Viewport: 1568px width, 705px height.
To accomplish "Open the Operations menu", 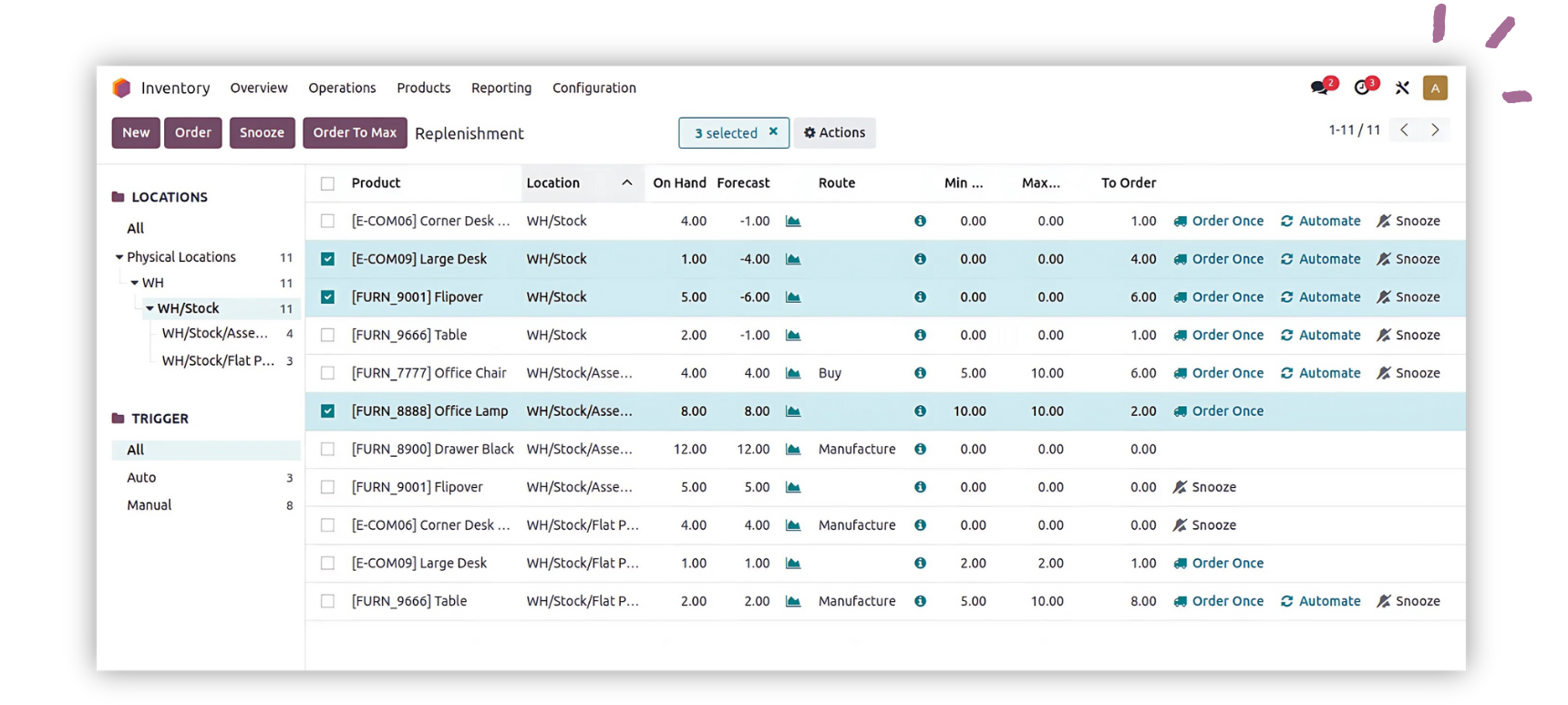I will pos(342,88).
